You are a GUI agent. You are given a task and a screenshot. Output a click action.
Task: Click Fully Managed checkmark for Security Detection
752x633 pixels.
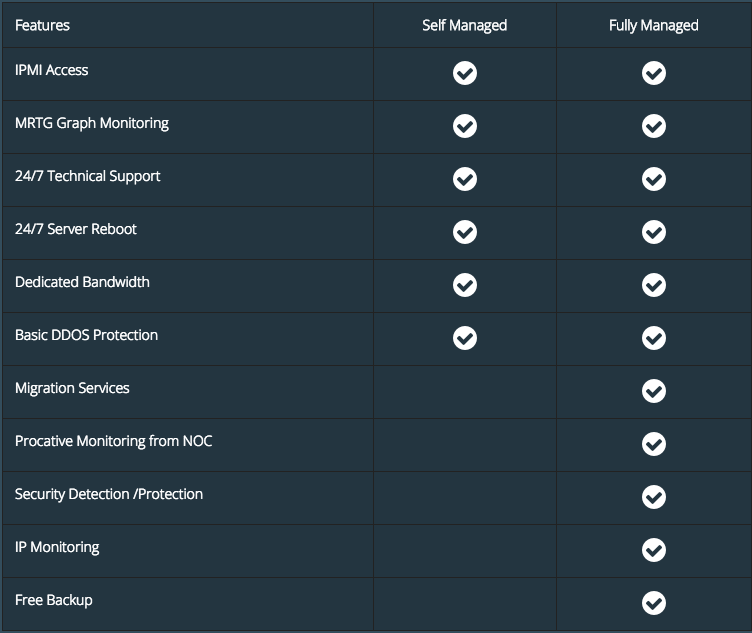654,497
